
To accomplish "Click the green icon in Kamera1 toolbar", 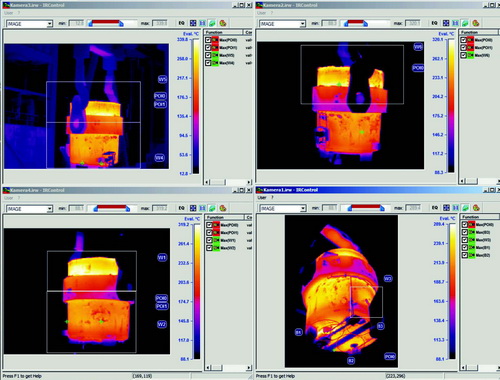I will [465, 208].
